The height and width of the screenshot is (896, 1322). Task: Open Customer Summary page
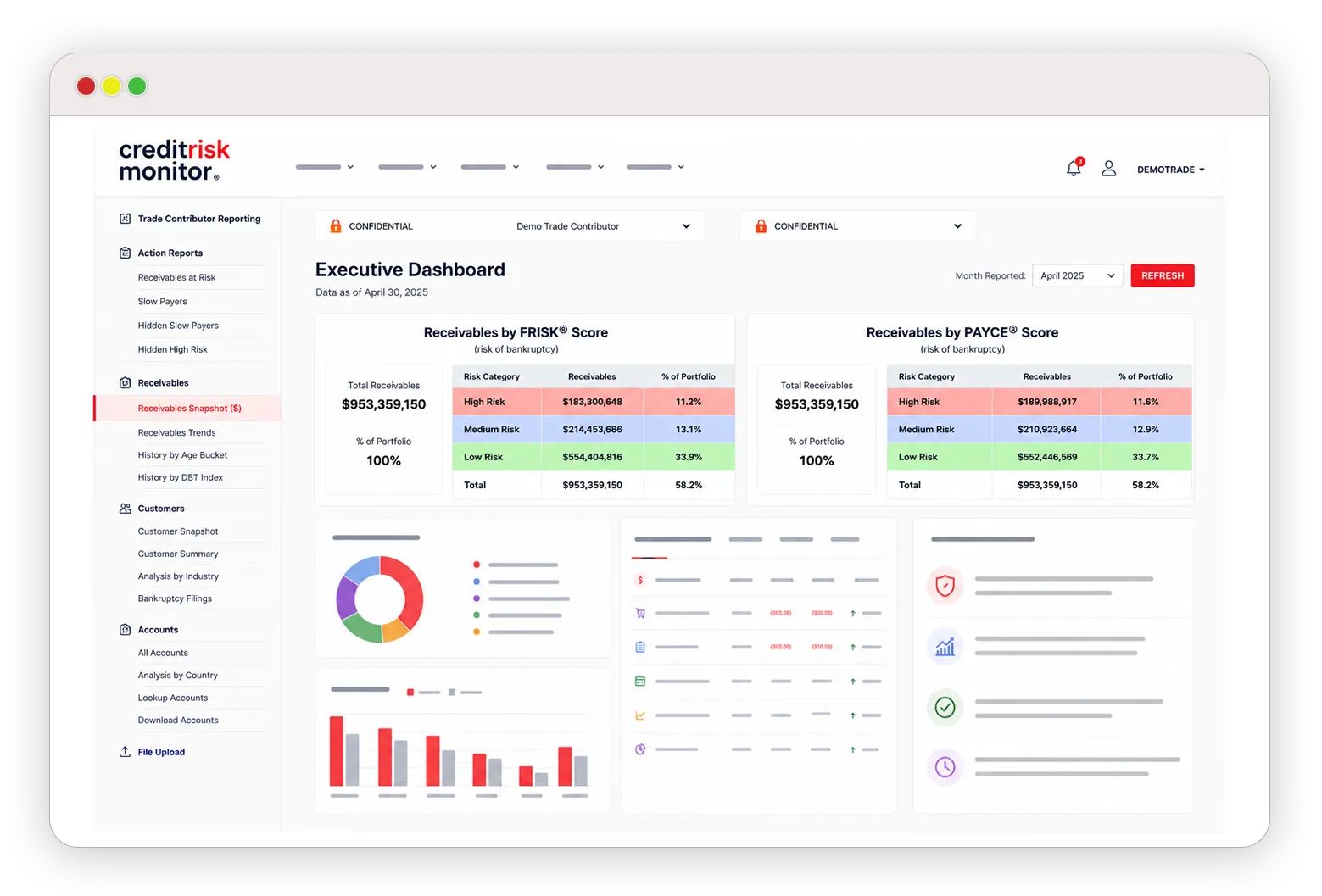pos(178,554)
